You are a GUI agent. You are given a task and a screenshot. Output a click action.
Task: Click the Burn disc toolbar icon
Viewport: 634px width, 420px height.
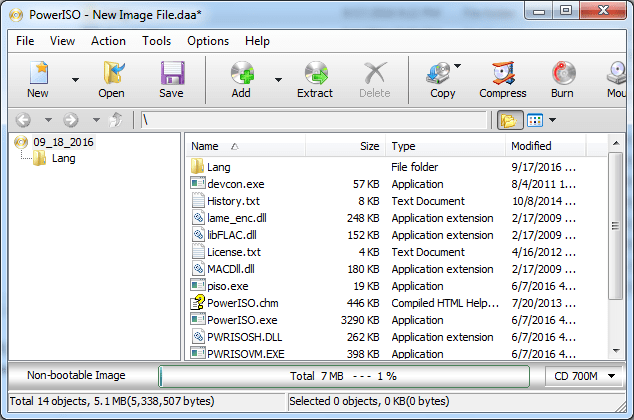coord(563,73)
